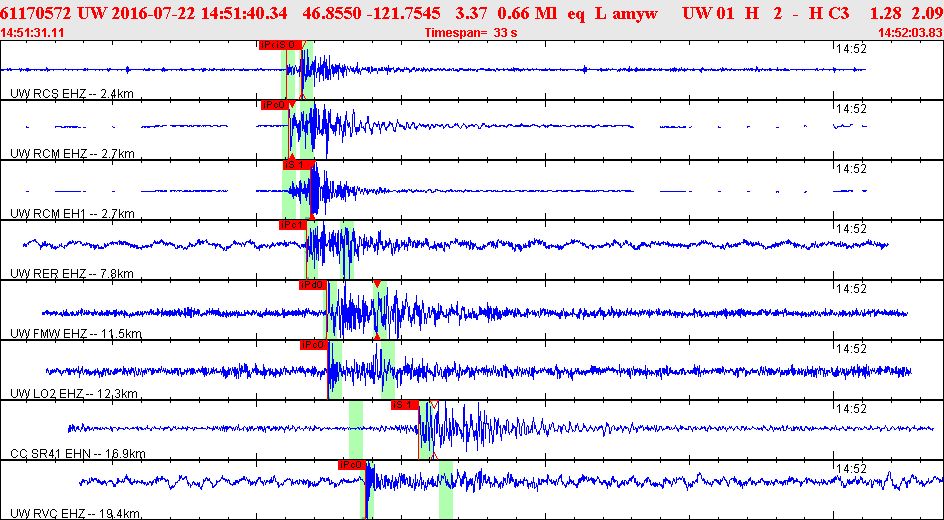Select the UW RVC EHZ 19.4km label
944x520 pixels.
pyautogui.click(x=75, y=513)
